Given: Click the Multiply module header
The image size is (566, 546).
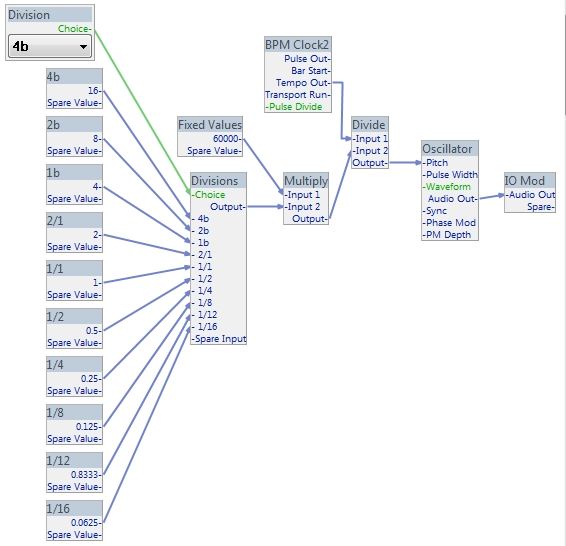Looking at the screenshot, I should (x=306, y=180).
